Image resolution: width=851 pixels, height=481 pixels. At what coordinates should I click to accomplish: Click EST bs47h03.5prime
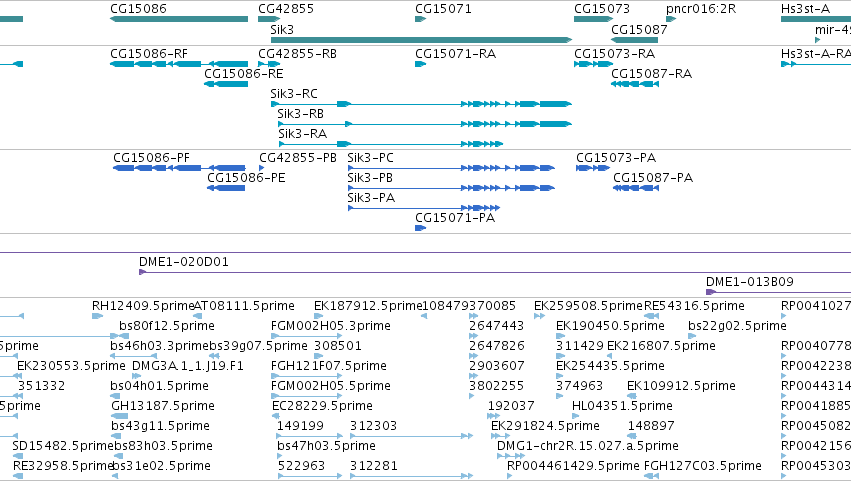(326, 447)
